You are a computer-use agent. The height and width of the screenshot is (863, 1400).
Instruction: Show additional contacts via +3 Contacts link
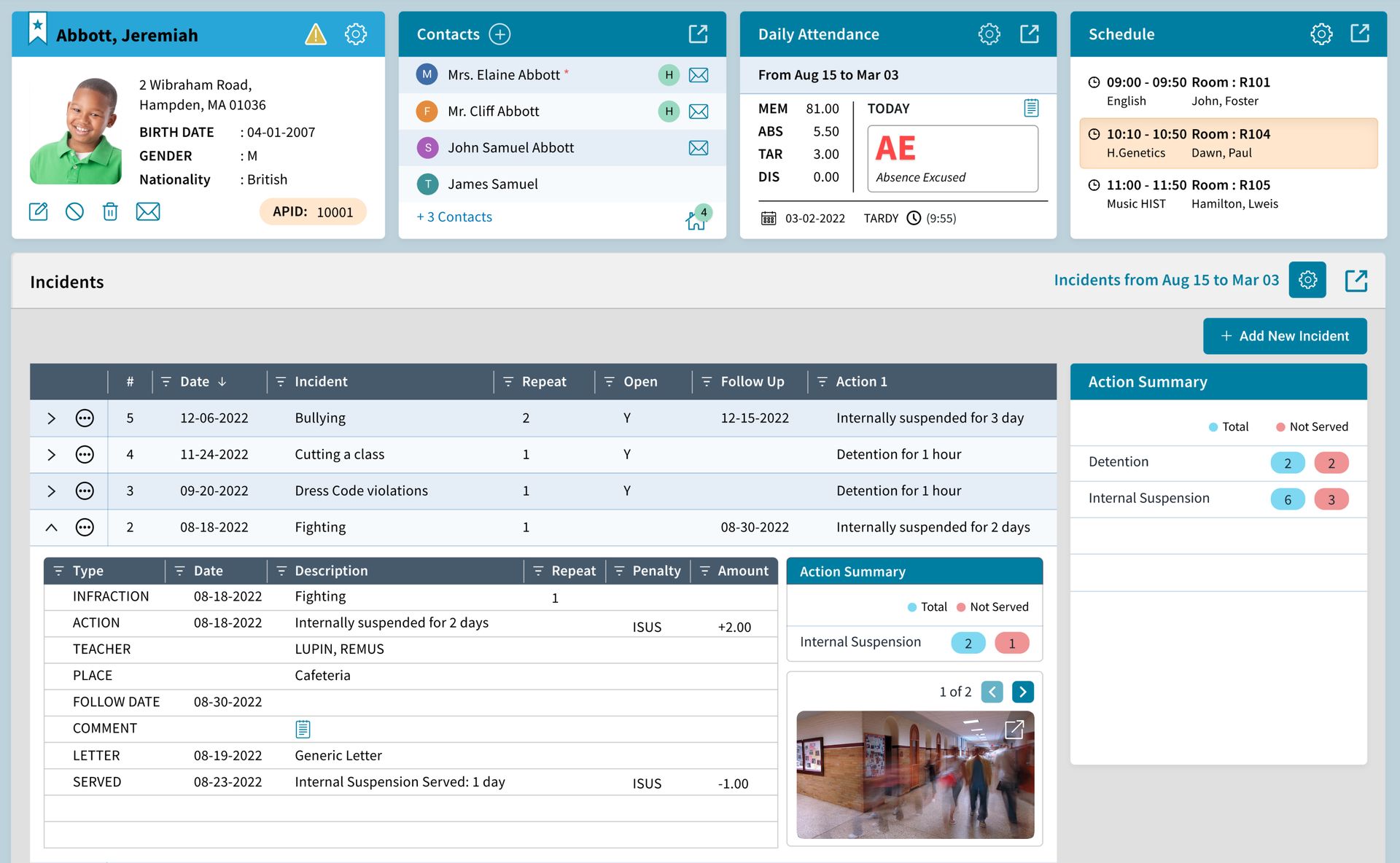click(454, 216)
